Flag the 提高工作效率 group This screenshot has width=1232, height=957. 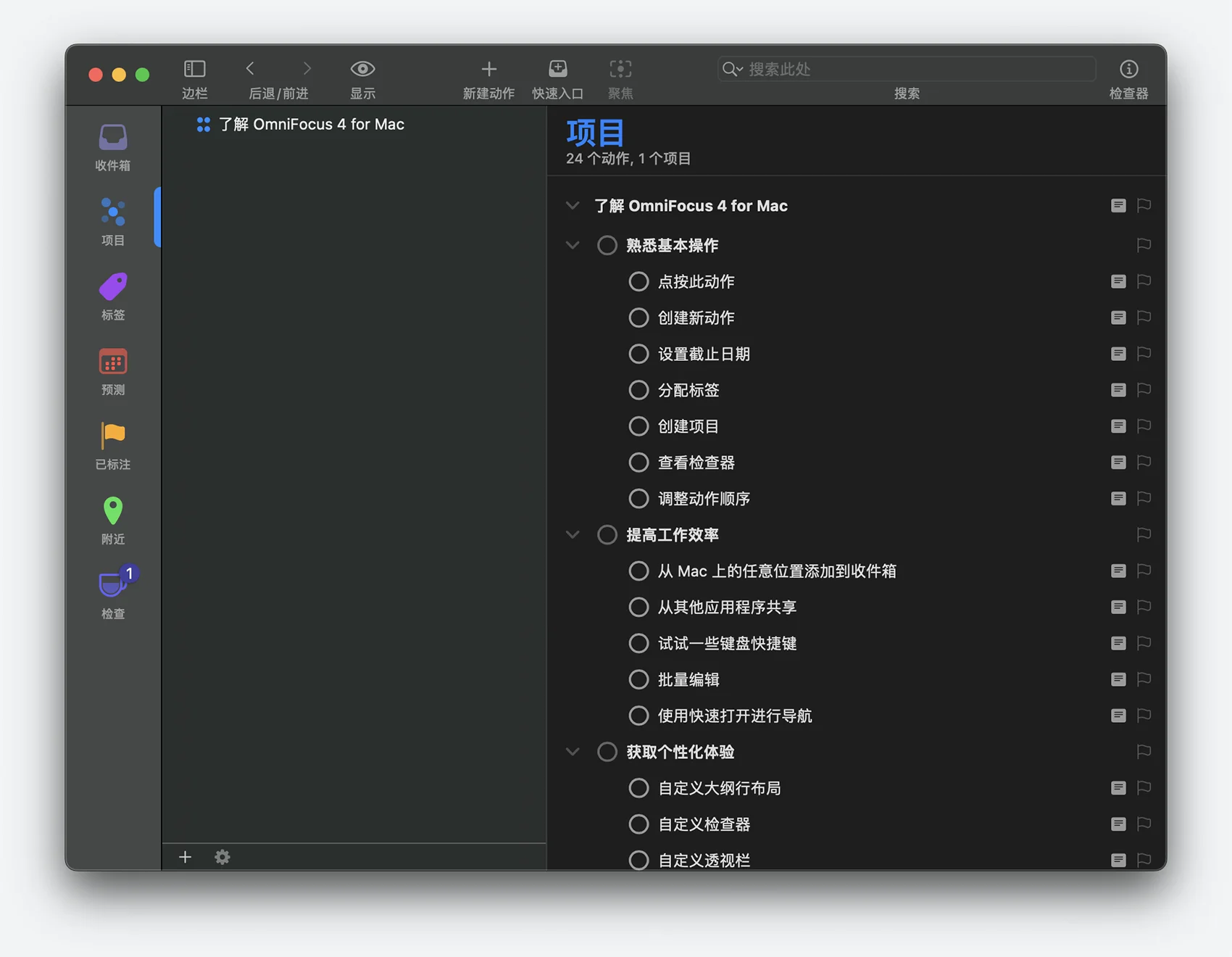pyautogui.click(x=1144, y=535)
